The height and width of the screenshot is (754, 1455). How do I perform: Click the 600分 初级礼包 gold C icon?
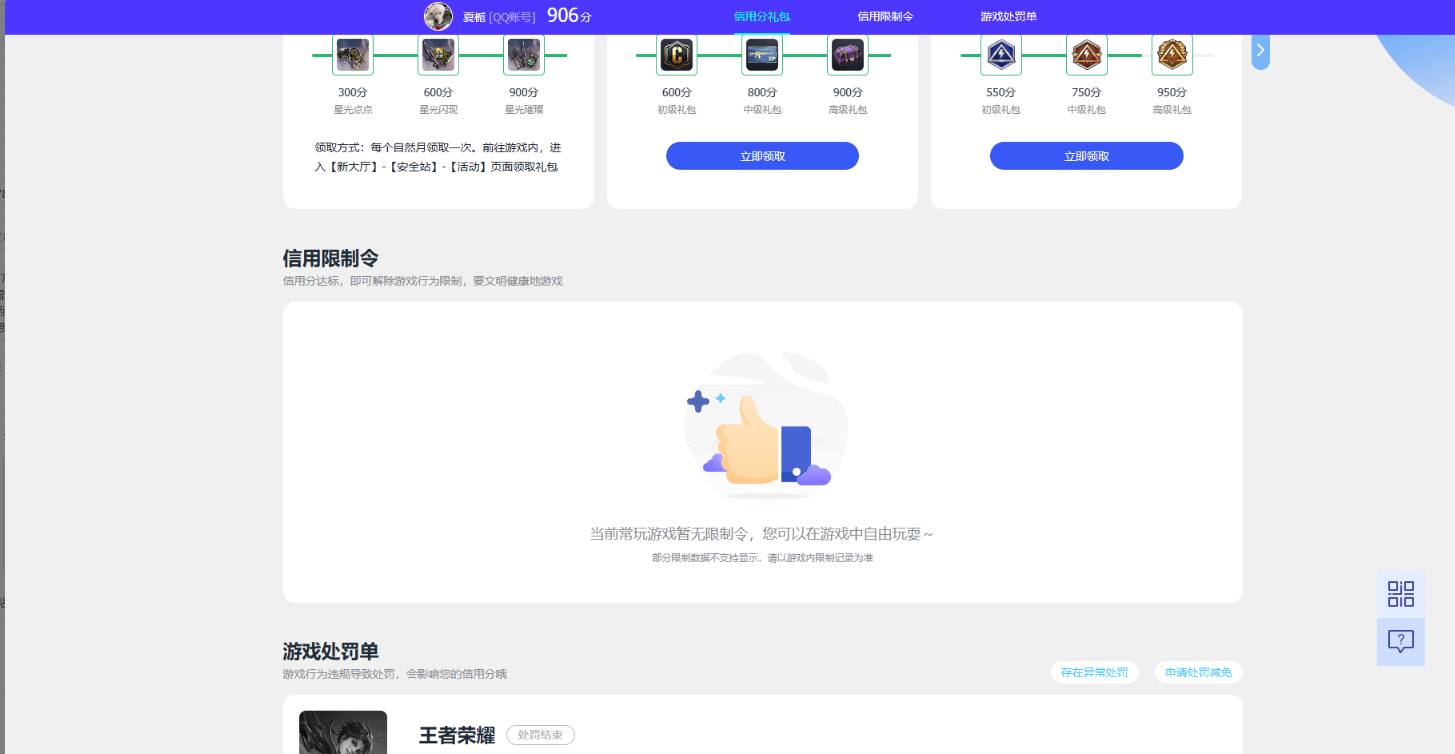point(677,55)
